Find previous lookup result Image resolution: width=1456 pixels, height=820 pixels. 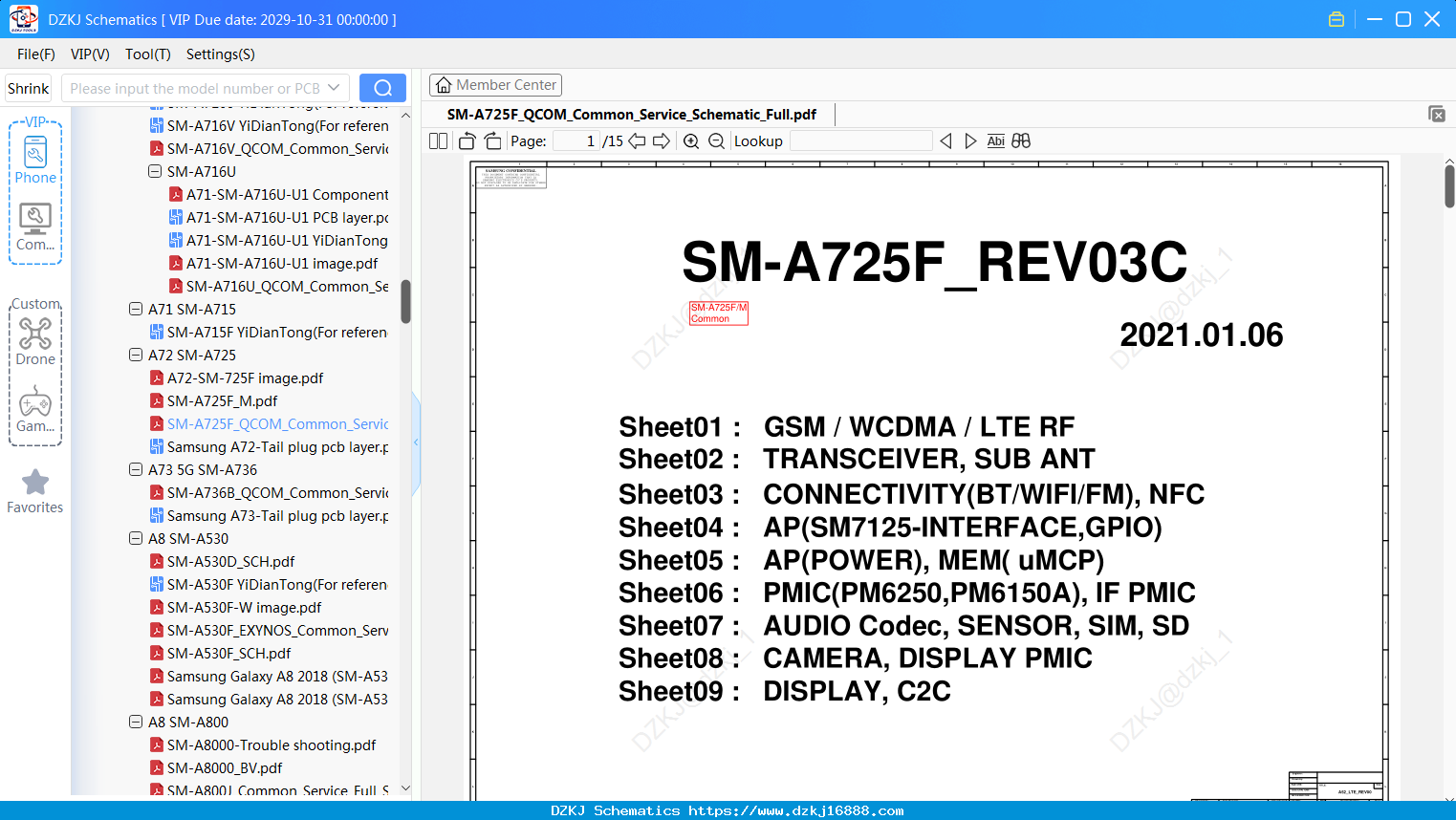click(945, 141)
